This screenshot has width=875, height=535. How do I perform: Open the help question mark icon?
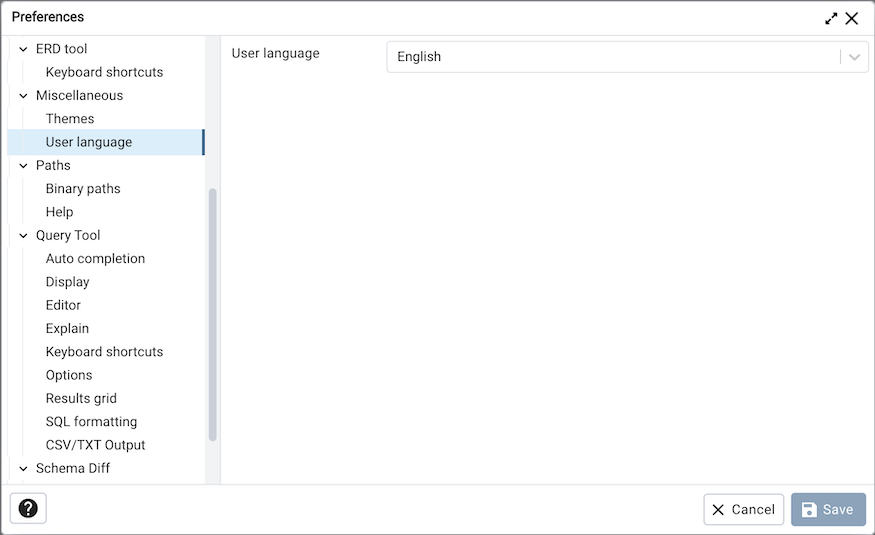(28, 509)
